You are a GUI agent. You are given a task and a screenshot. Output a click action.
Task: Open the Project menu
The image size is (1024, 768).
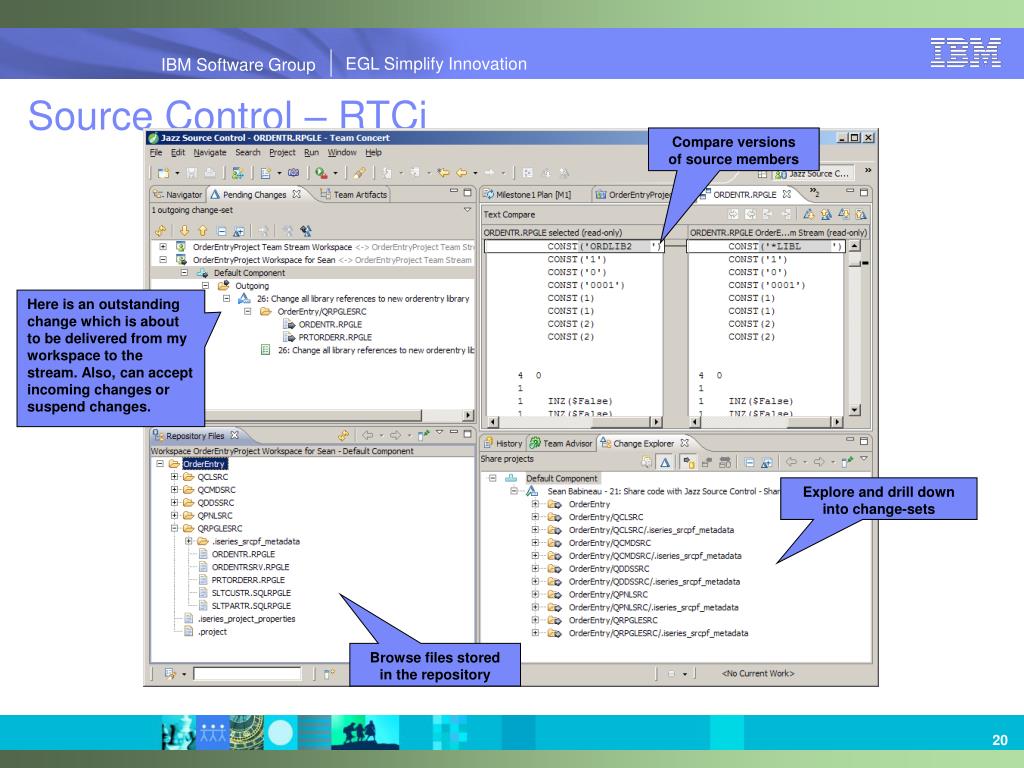(x=282, y=152)
